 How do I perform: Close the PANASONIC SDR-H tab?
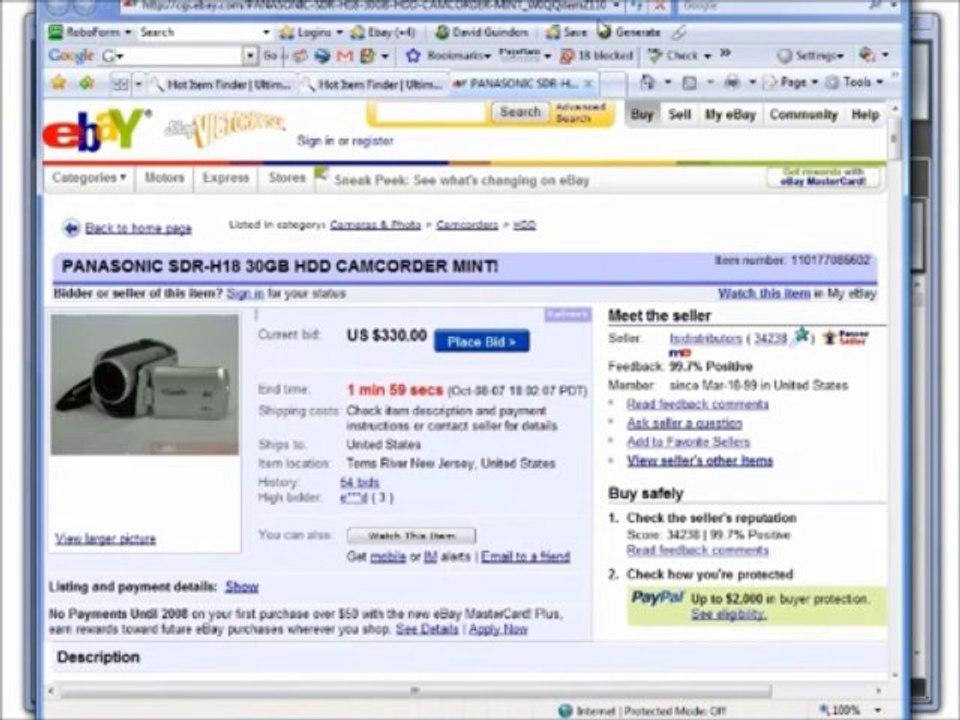[588, 83]
